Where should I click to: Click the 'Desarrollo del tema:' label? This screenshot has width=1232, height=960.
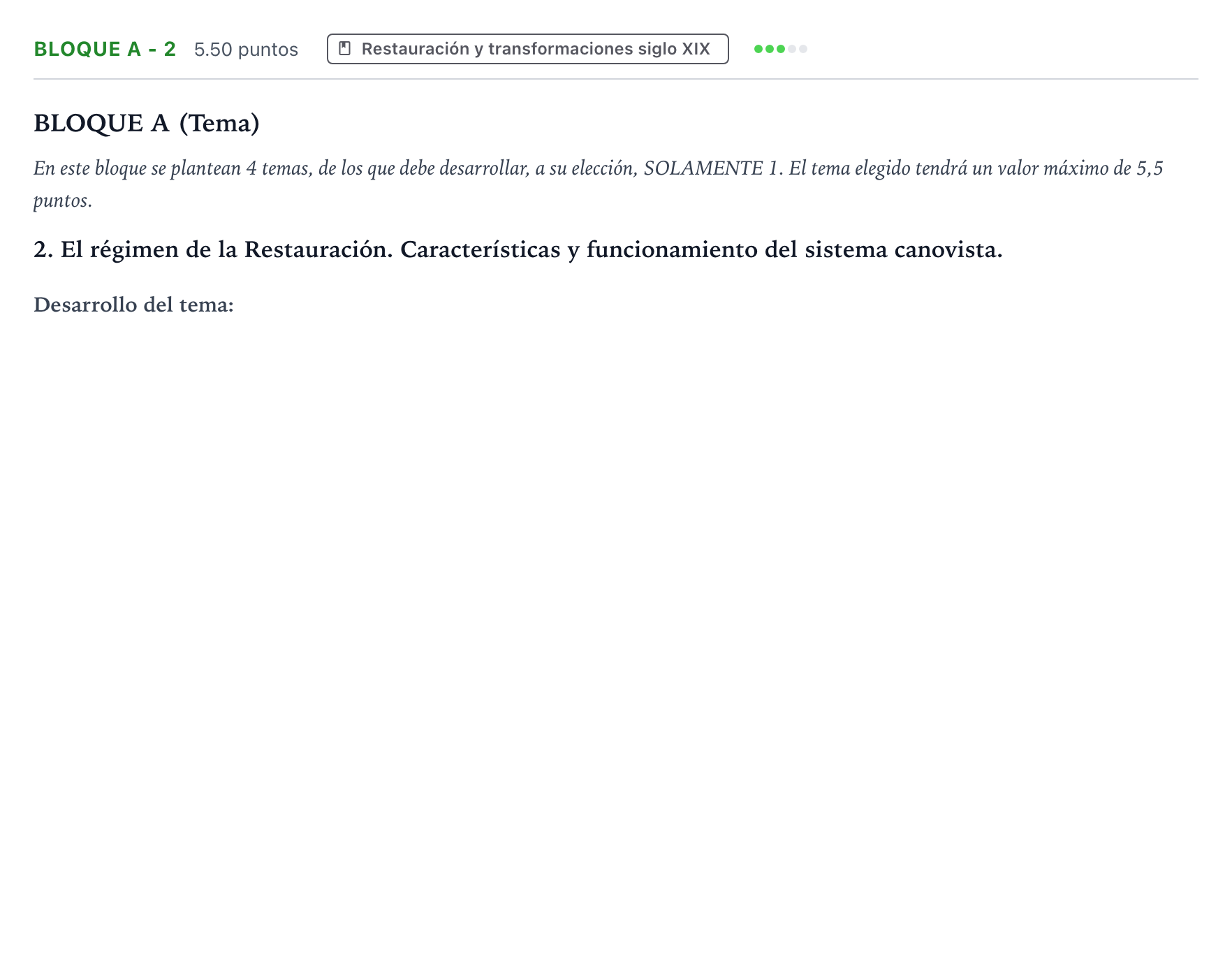pos(133,305)
